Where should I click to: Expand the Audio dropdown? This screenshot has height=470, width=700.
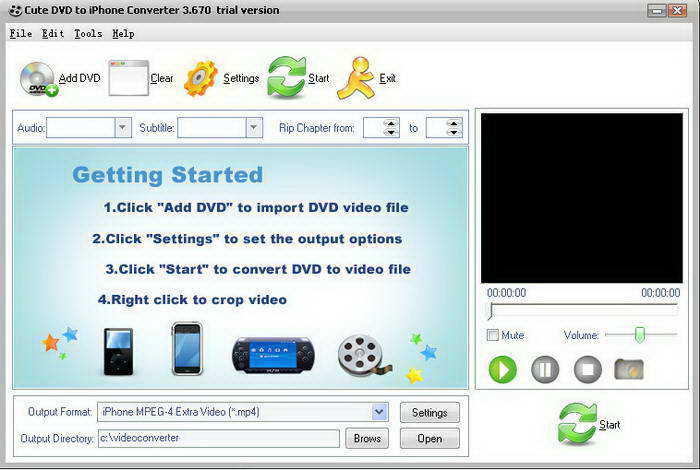[x=123, y=128]
